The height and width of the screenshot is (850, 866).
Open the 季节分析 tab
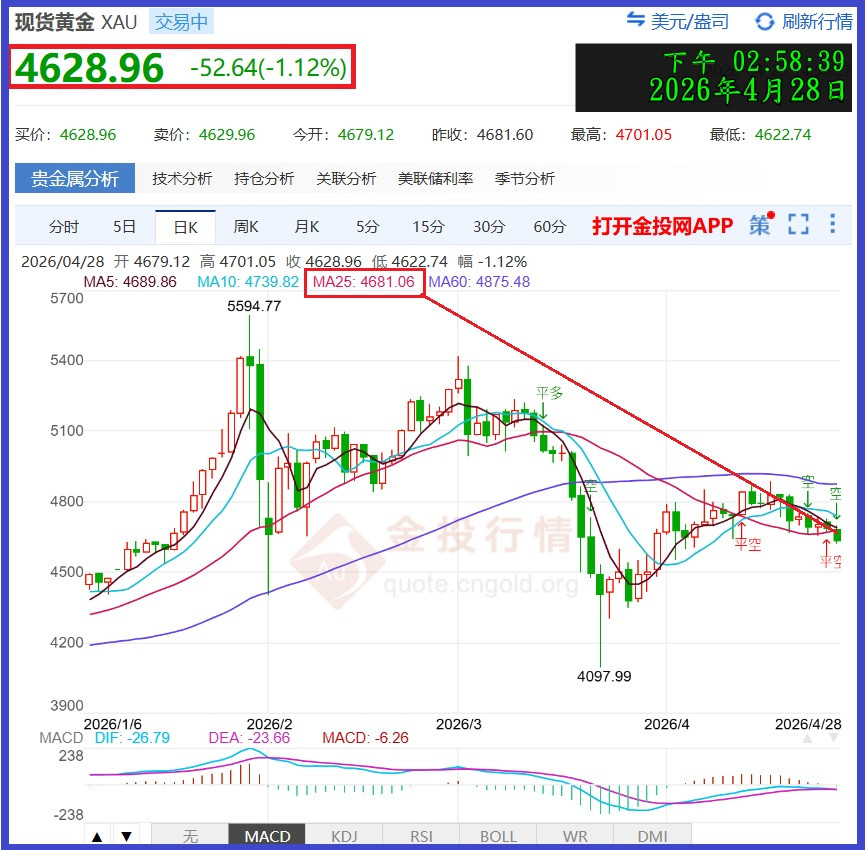click(524, 178)
